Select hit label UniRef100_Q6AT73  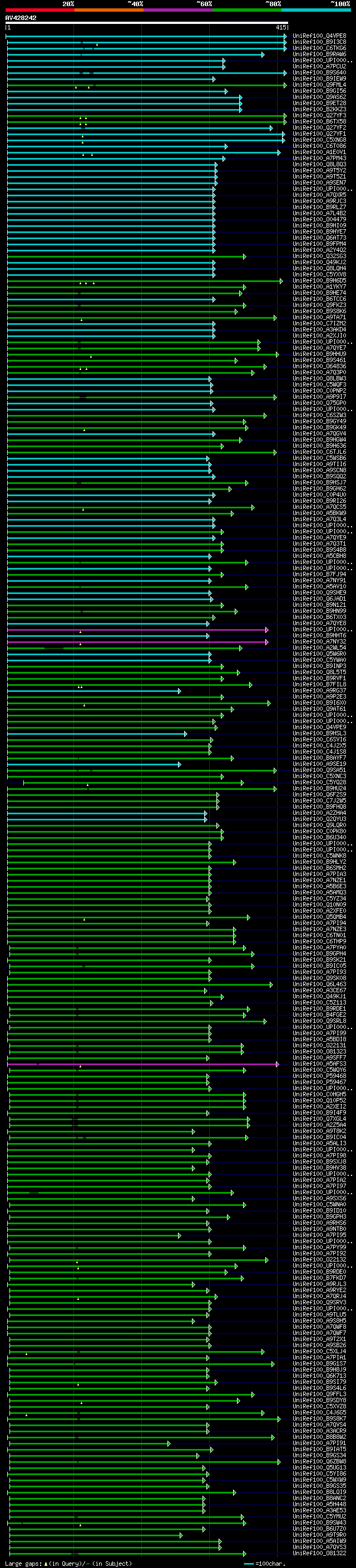319,238
